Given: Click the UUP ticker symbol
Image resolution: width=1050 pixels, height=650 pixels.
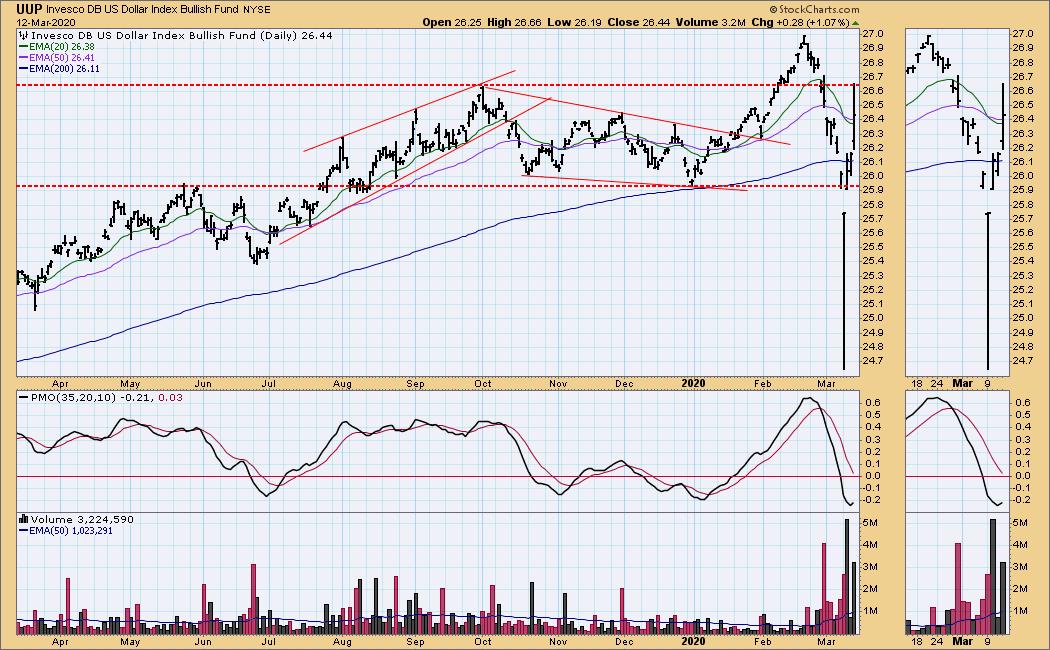Looking at the screenshot, I should click(x=30, y=9).
